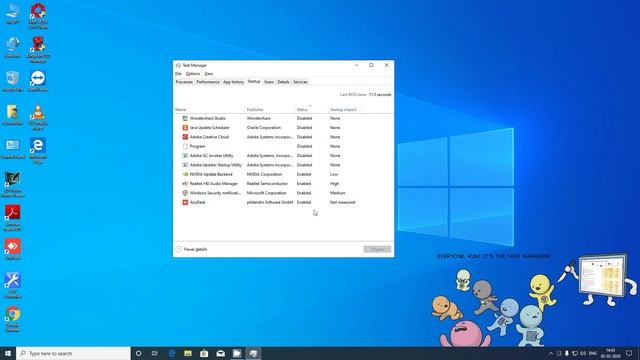
Task: Open the Options menu in Task Manager
Action: click(x=193, y=74)
